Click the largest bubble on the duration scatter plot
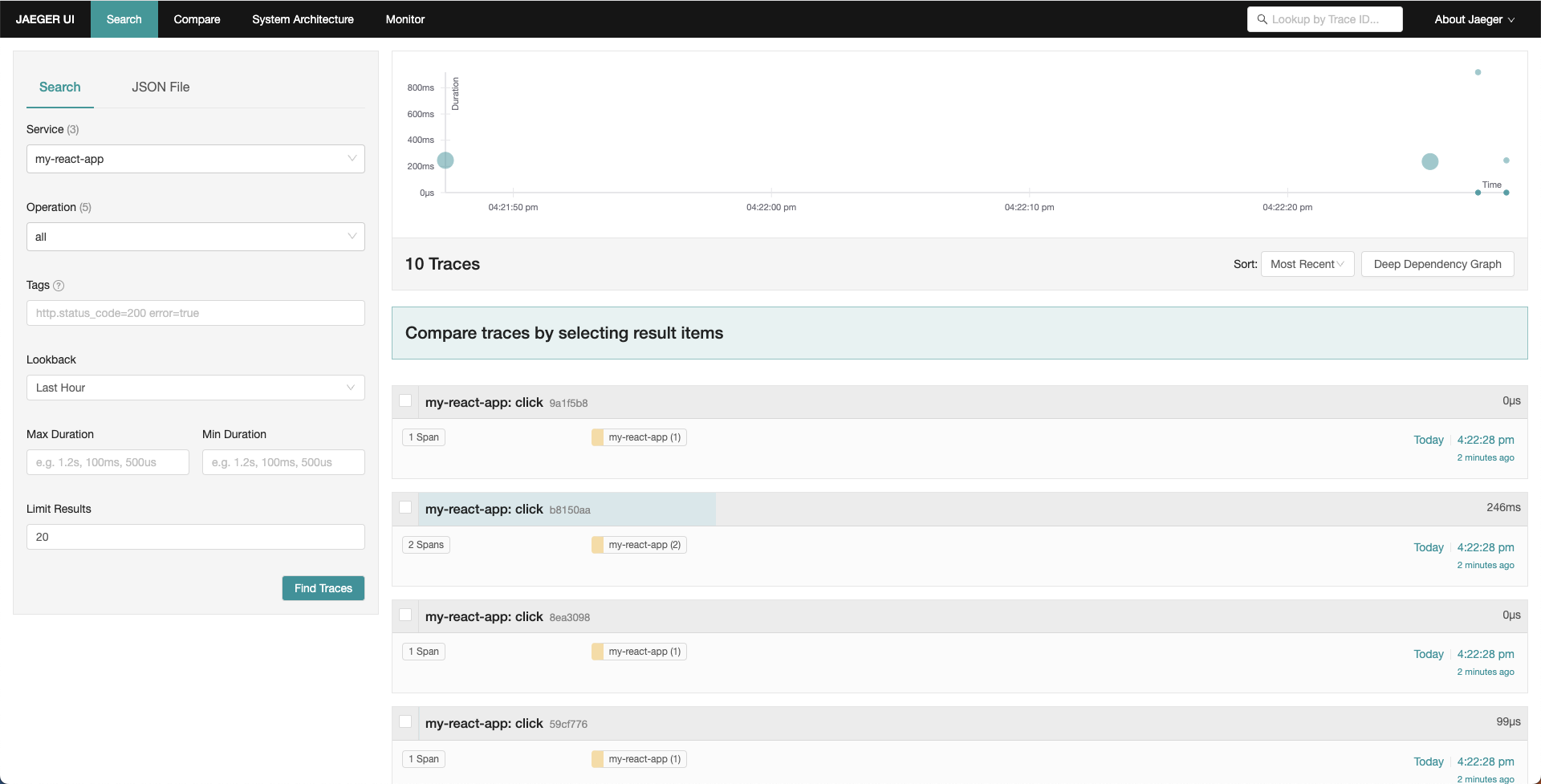Image resolution: width=1541 pixels, height=784 pixels. click(446, 160)
